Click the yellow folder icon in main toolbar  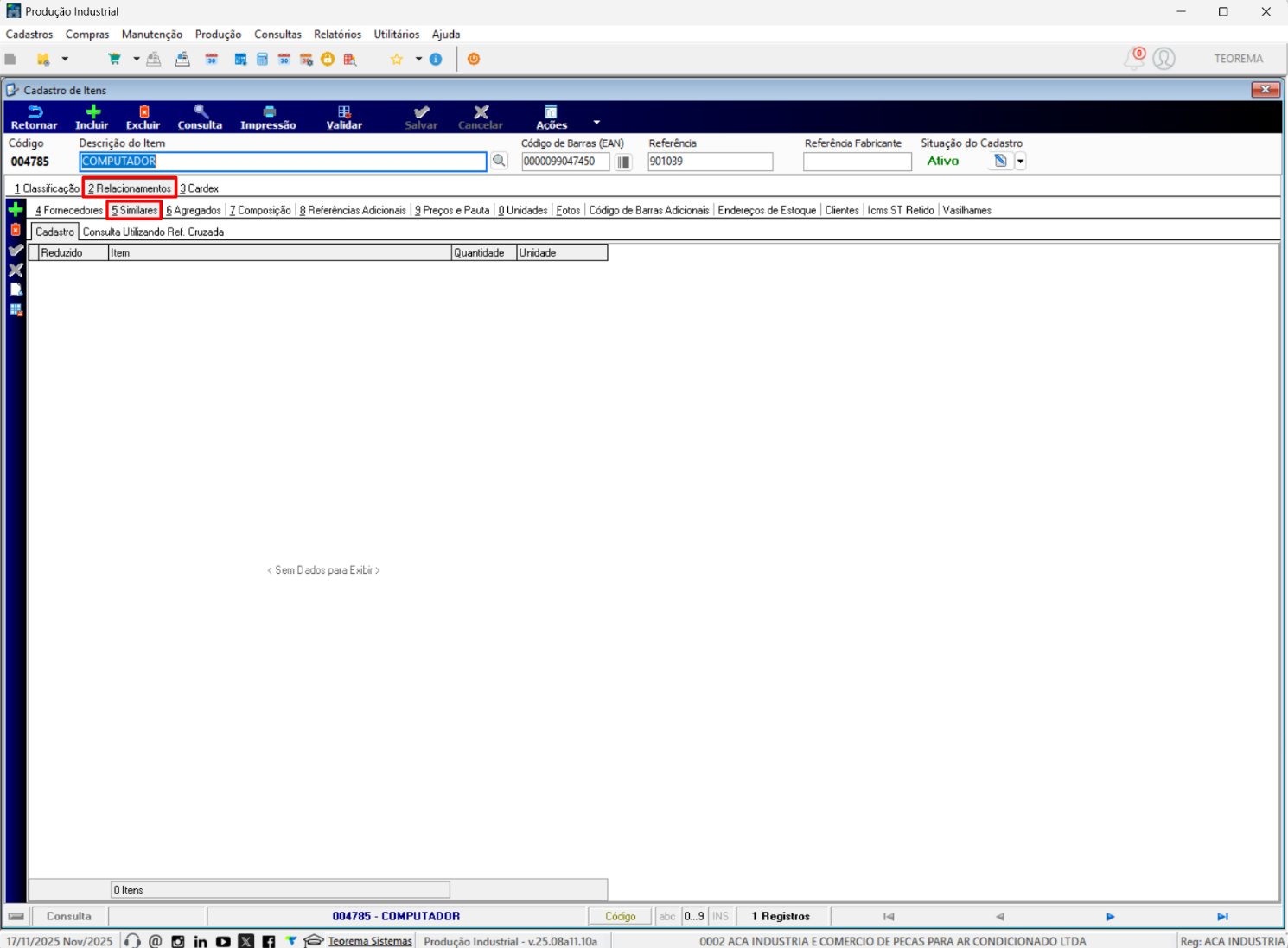point(42,59)
